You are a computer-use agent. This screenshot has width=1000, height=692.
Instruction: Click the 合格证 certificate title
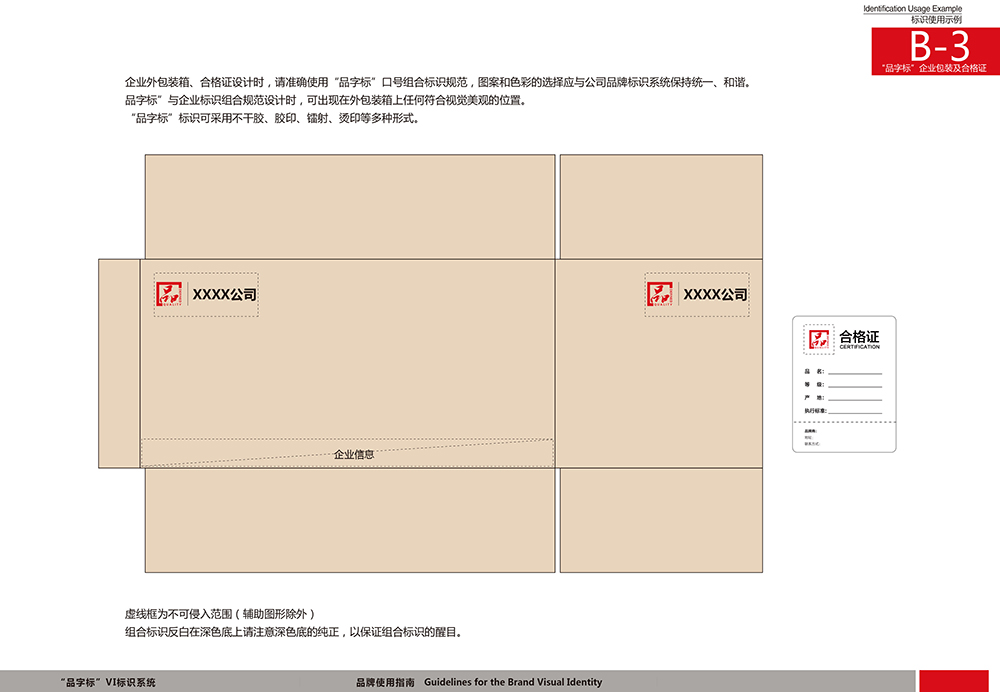pos(859,337)
